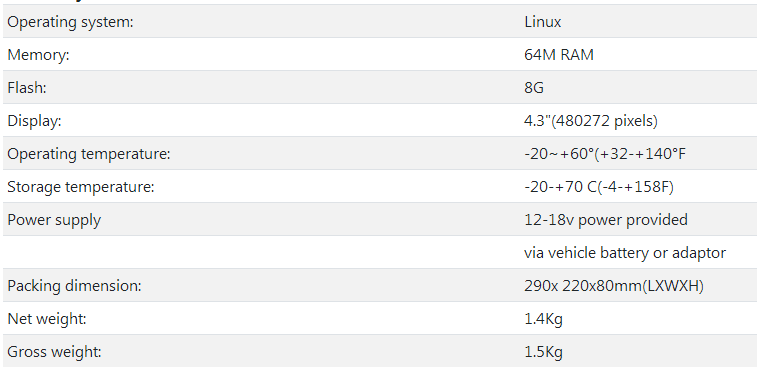Viewport: 757px width, 375px height.
Task: Select the 'Linux' value text
Action: coord(543,22)
